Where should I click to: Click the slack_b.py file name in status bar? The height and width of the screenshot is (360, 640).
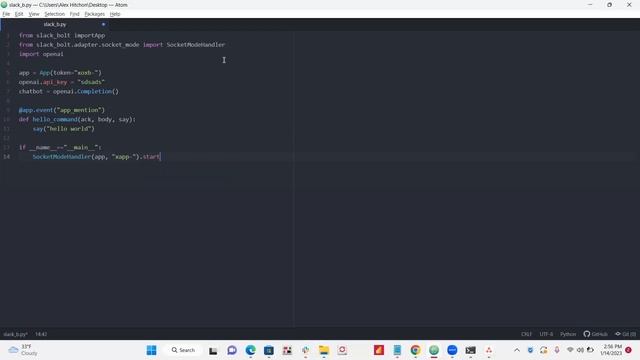tap(16, 334)
